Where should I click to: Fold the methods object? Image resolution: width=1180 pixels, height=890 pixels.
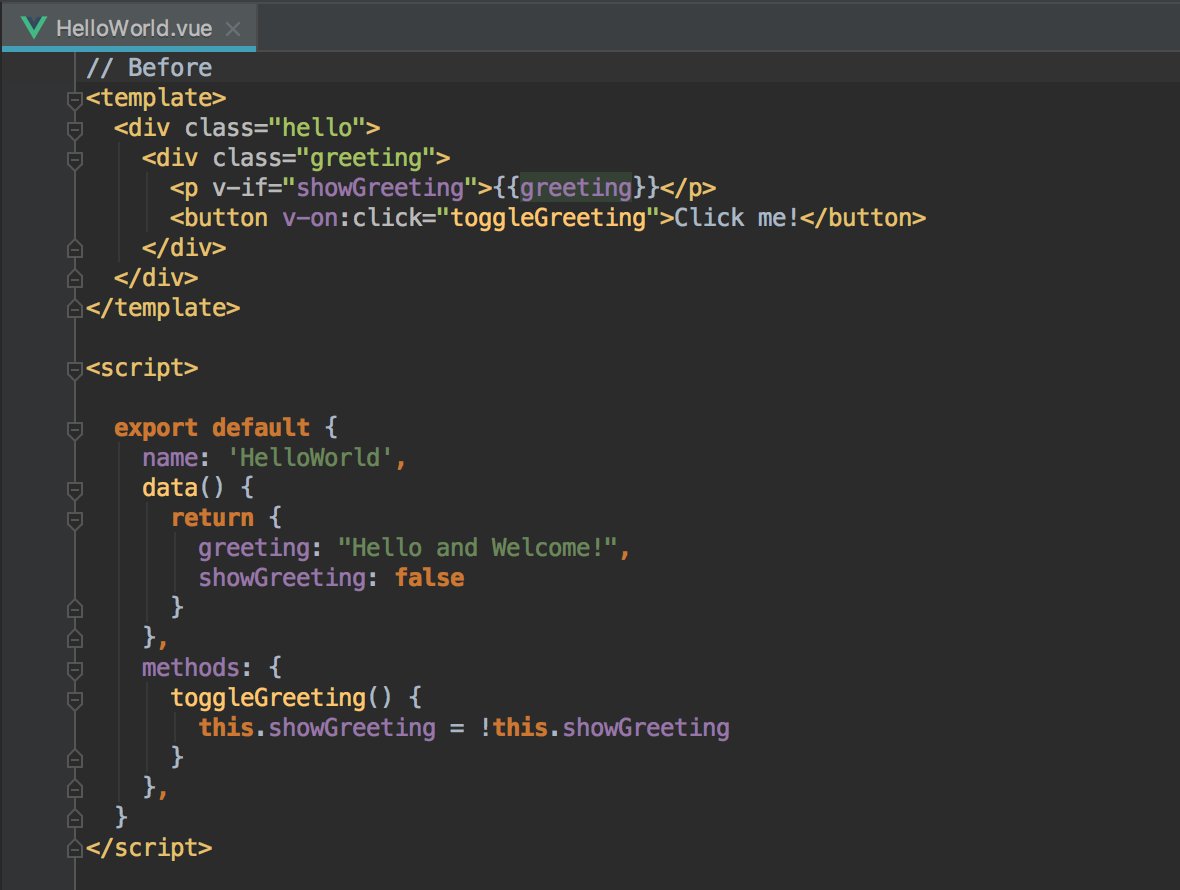click(x=75, y=670)
